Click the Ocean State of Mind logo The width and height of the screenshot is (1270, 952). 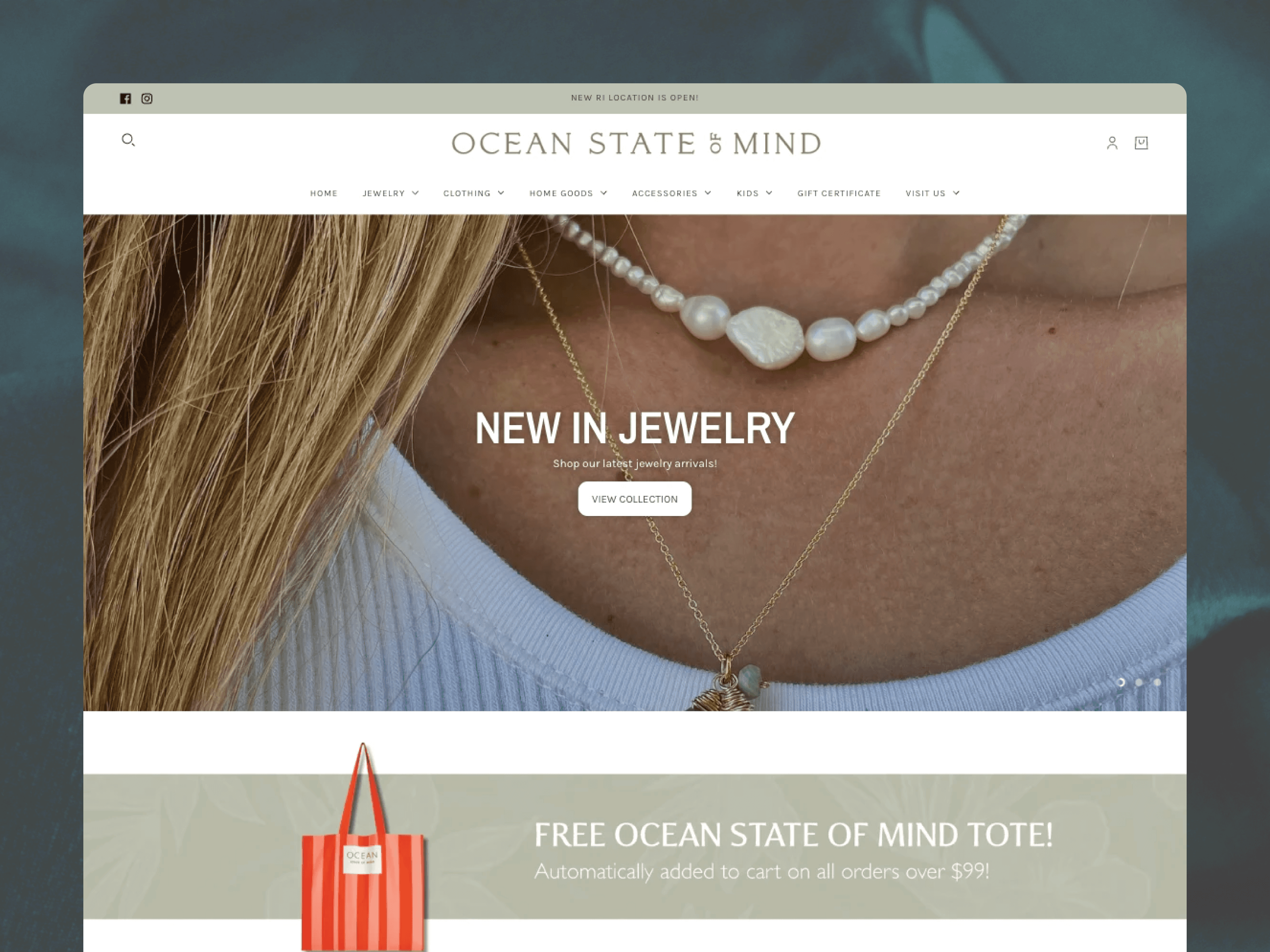[636, 143]
